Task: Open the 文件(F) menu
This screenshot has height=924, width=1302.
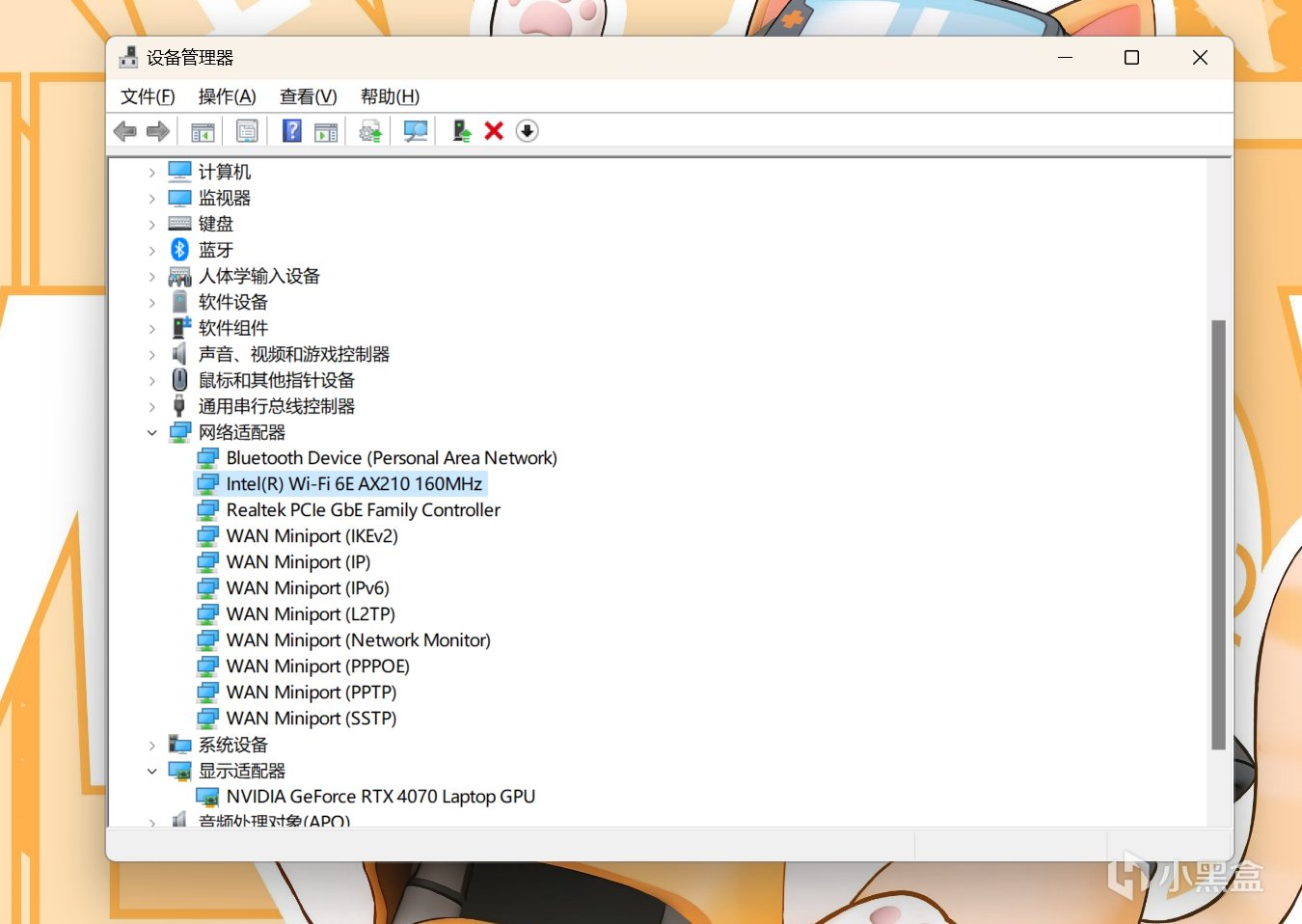Action: coord(148,96)
